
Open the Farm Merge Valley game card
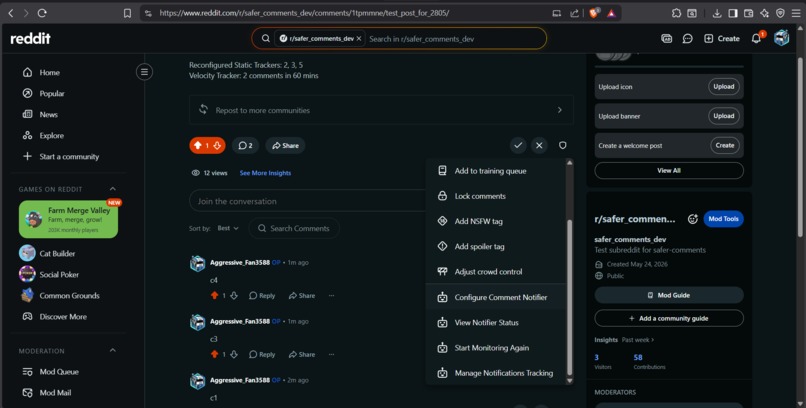(x=68, y=219)
